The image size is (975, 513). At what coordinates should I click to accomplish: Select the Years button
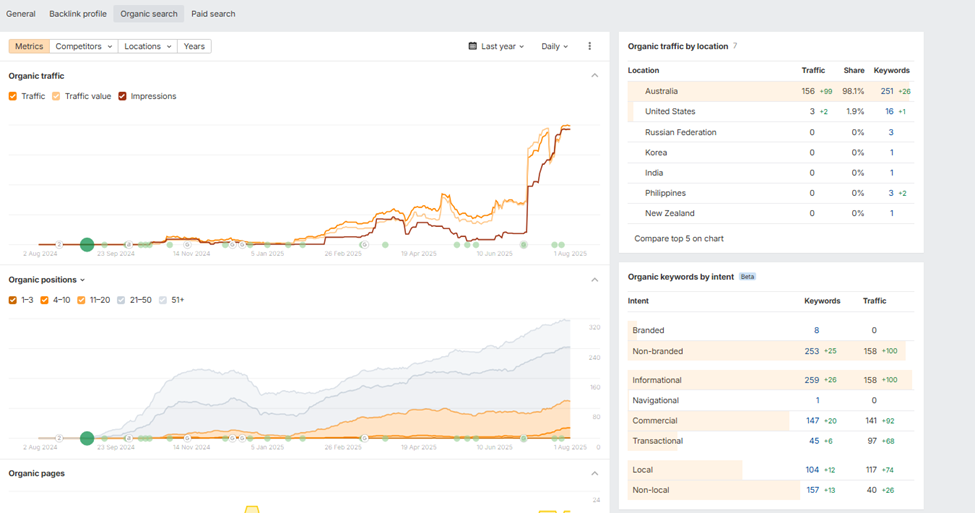click(x=194, y=46)
